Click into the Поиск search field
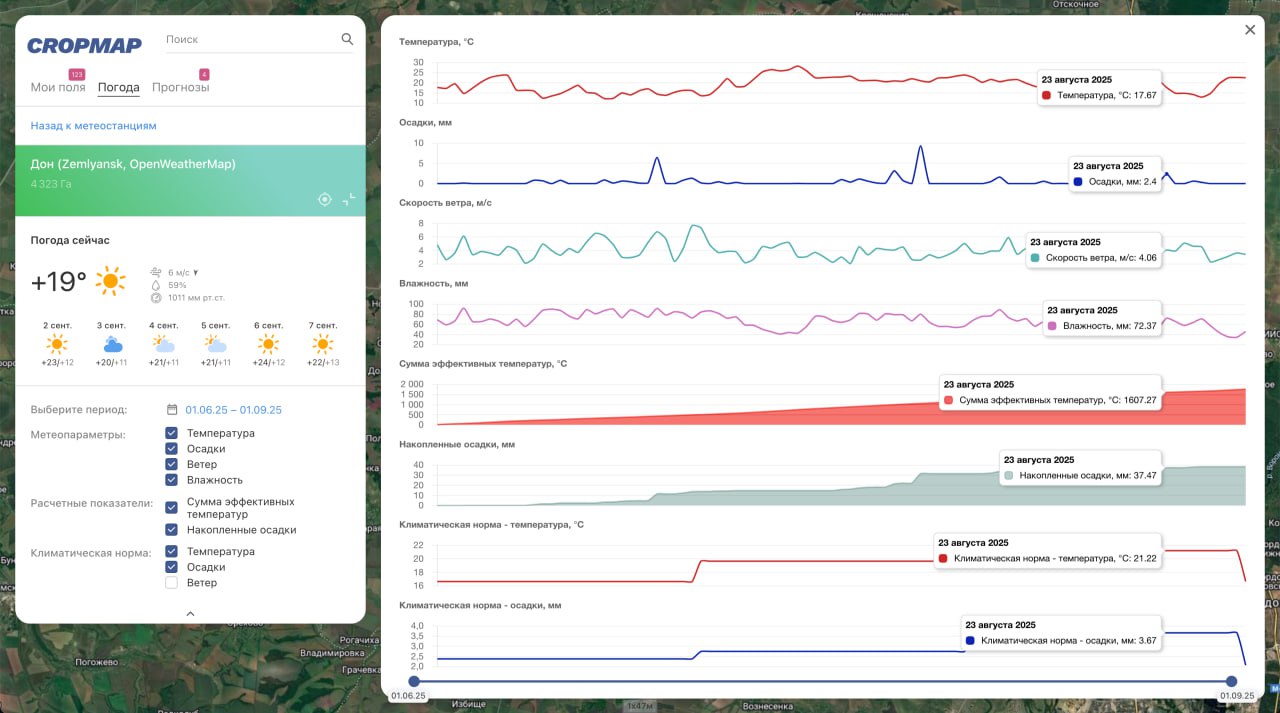Screen dimensions: 1280x713 (x=250, y=40)
